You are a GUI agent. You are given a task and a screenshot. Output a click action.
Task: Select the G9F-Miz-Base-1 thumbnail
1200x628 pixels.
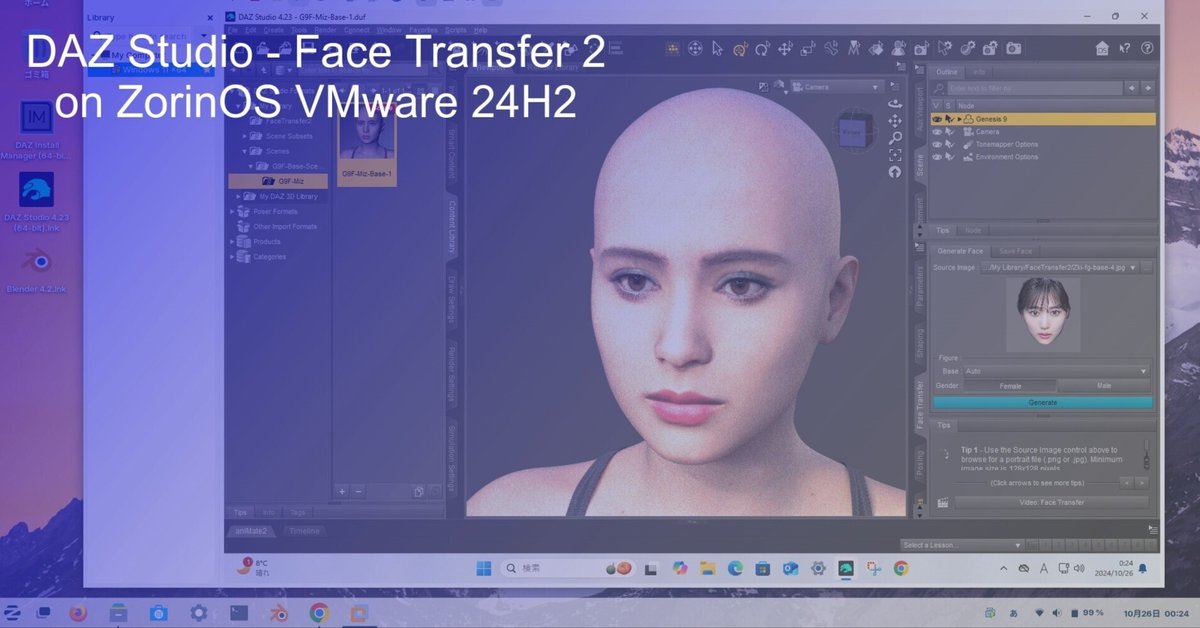pyautogui.click(x=367, y=144)
